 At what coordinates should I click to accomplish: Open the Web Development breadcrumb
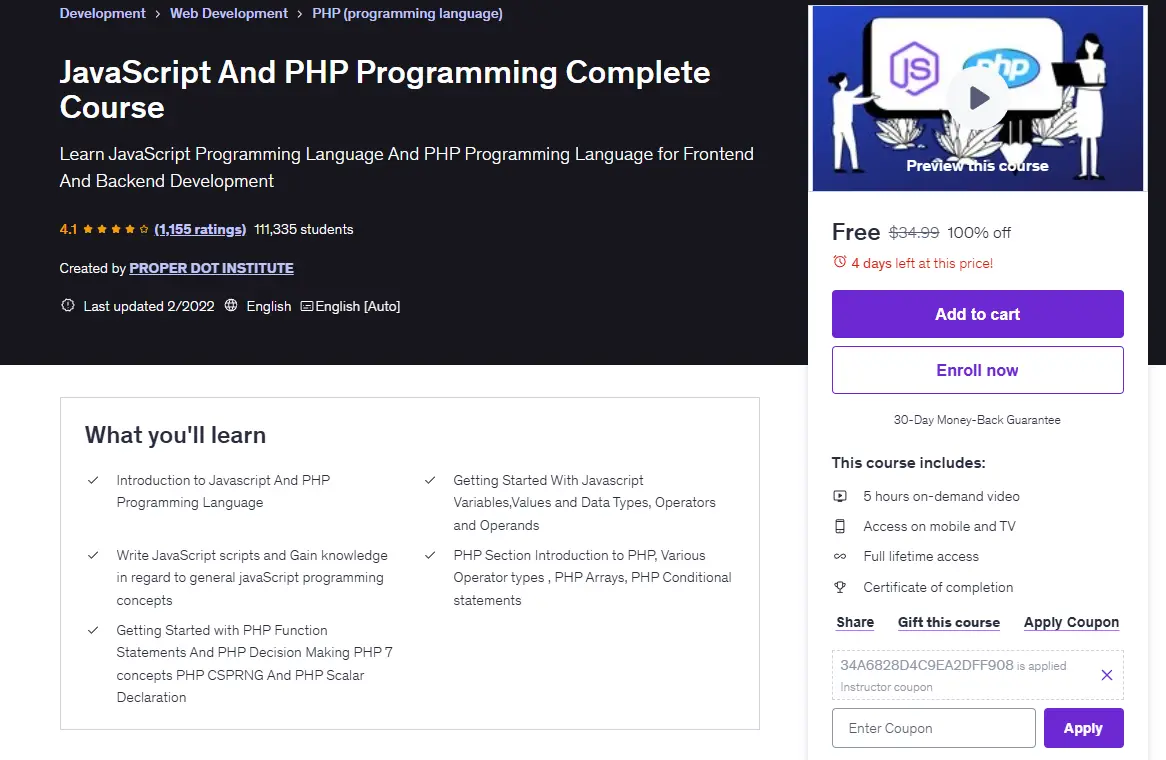[x=229, y=13]
